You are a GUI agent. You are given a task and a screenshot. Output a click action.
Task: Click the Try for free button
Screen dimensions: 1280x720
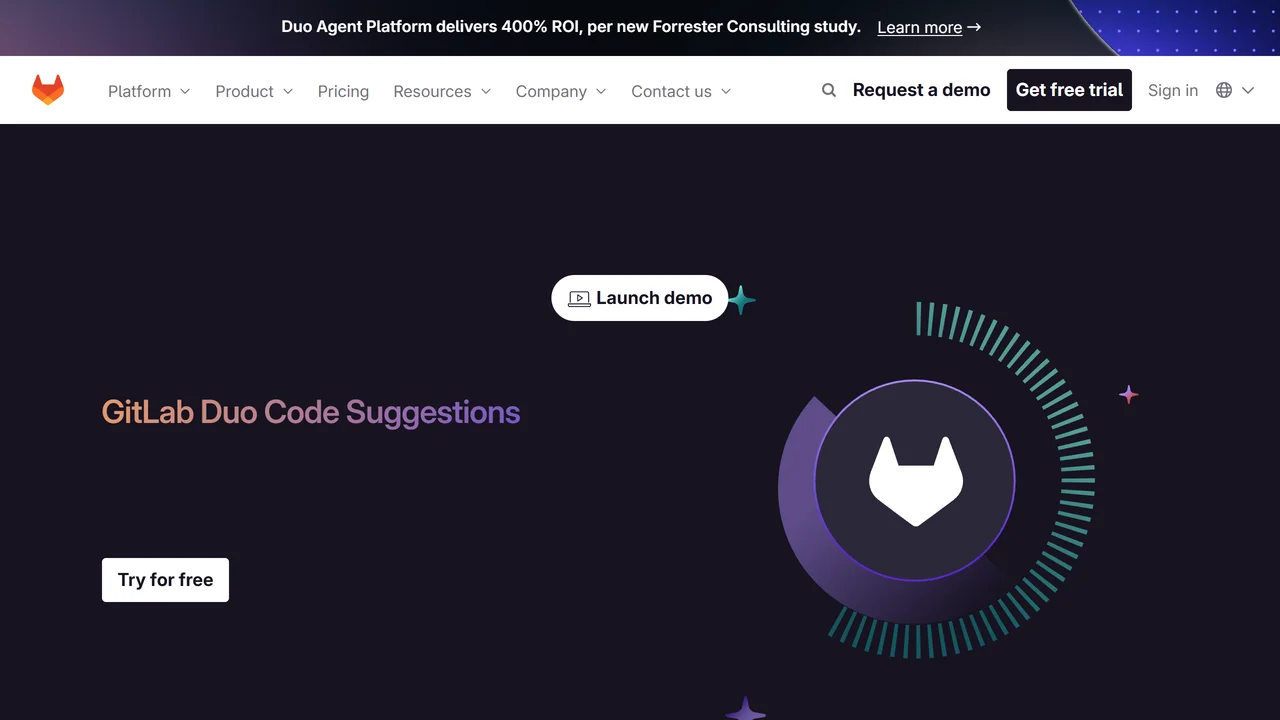[x=165, y=580]
